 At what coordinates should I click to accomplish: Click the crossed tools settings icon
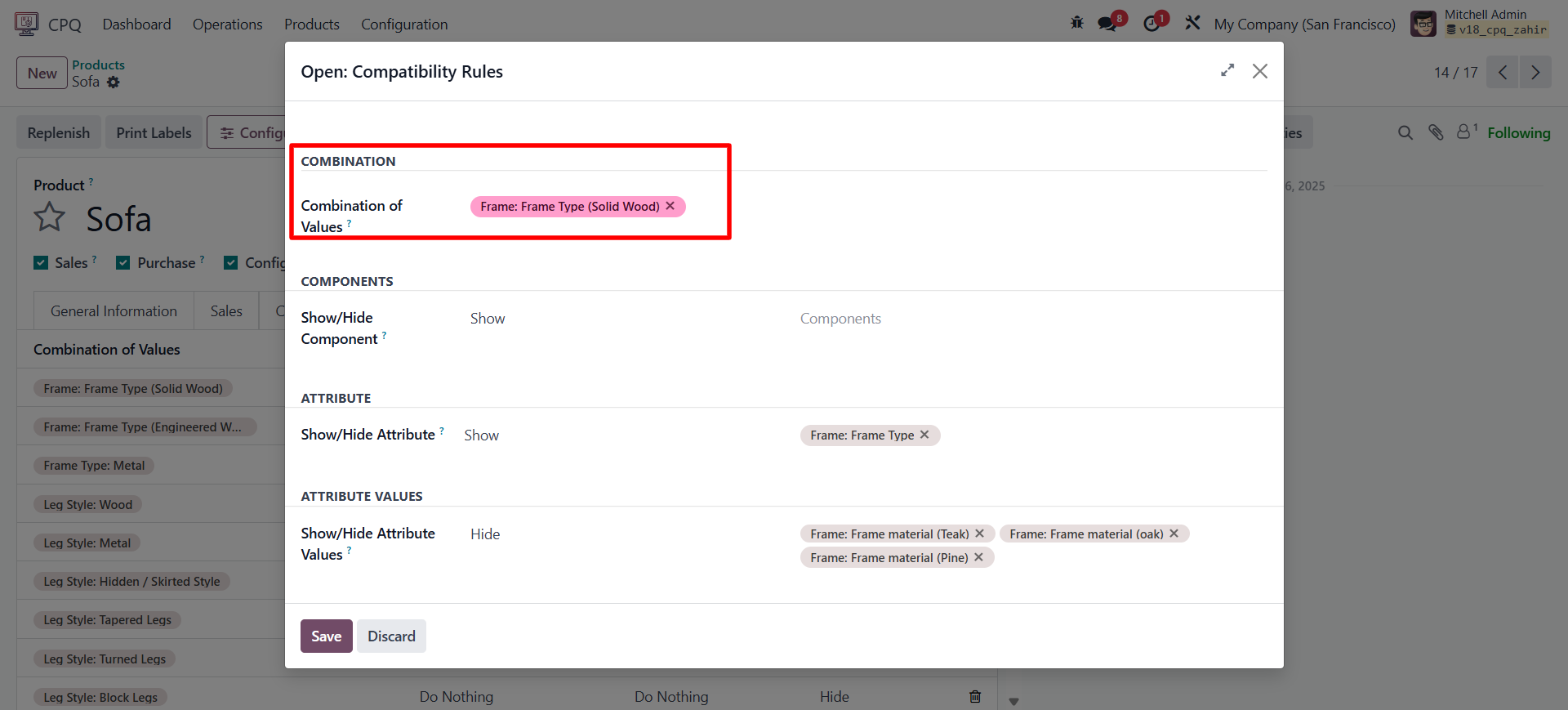[1193, 23]
